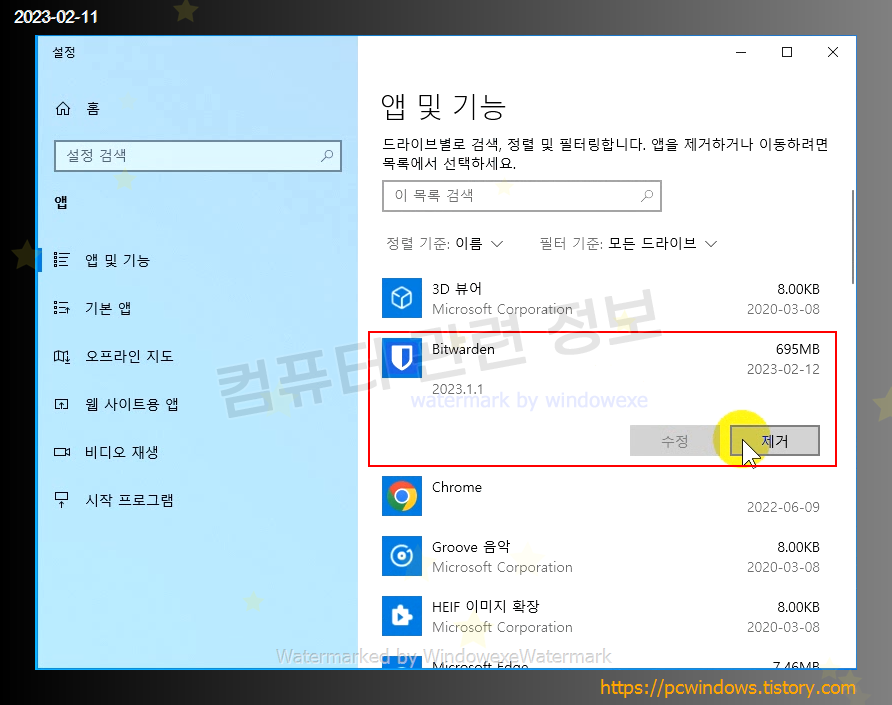Click the 앱 및 기능 list icon in sidebar

click(x=61, y=260)
